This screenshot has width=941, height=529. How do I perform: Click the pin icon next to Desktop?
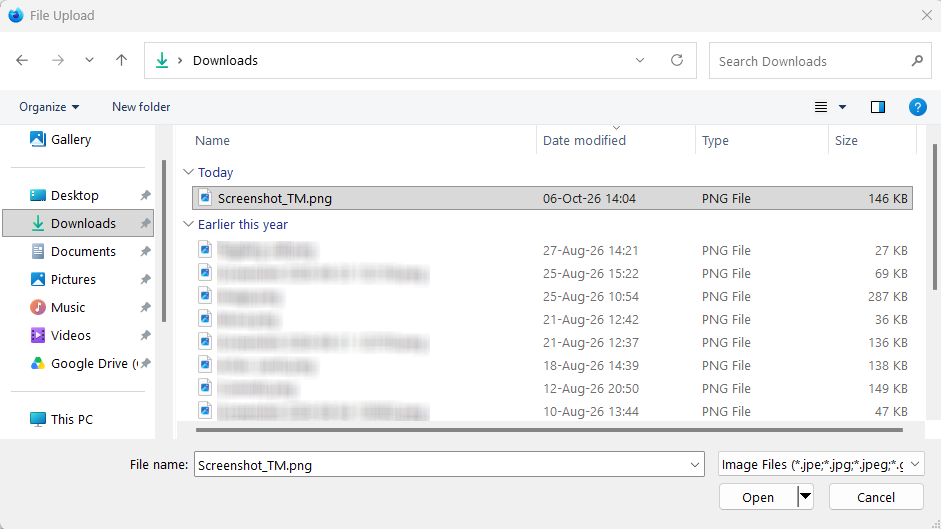click(x=145, y=195)
